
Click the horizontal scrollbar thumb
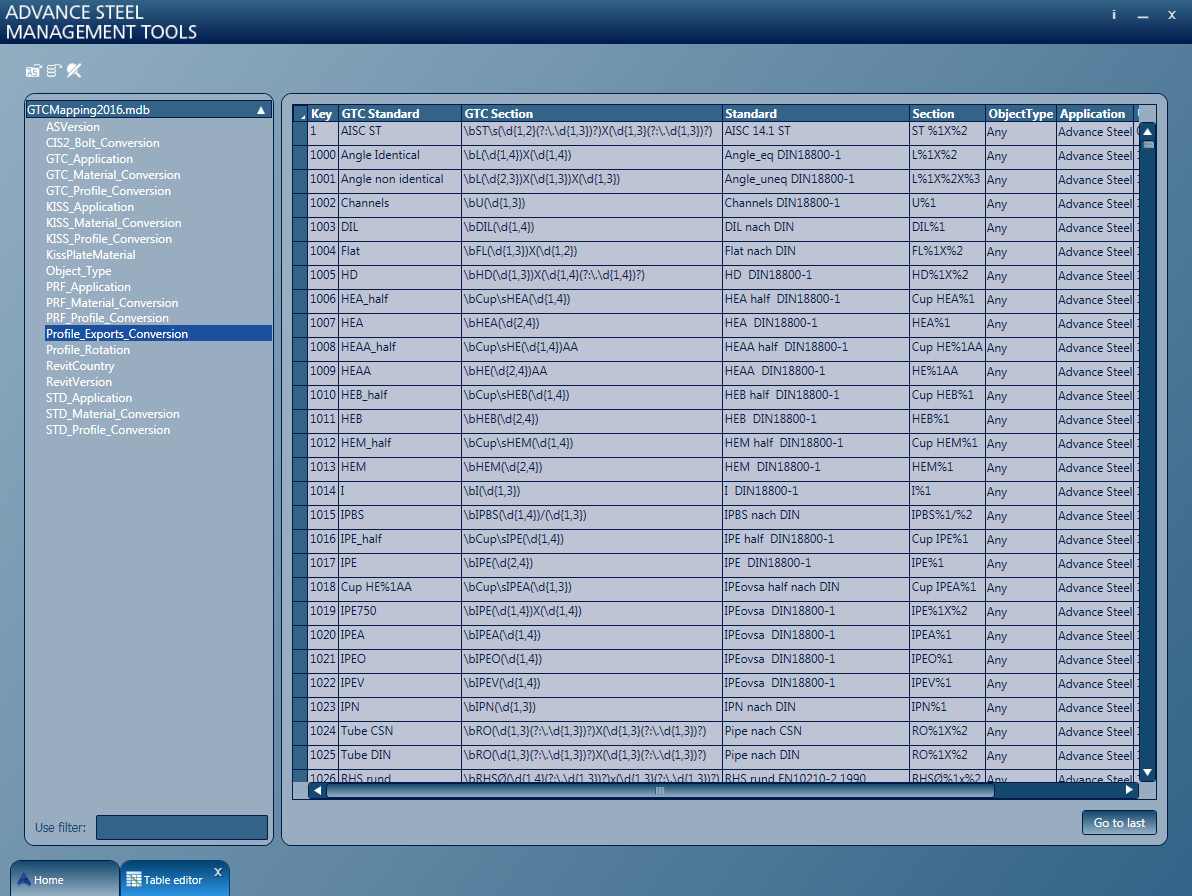pyautogui.click(x=660, y=790)
